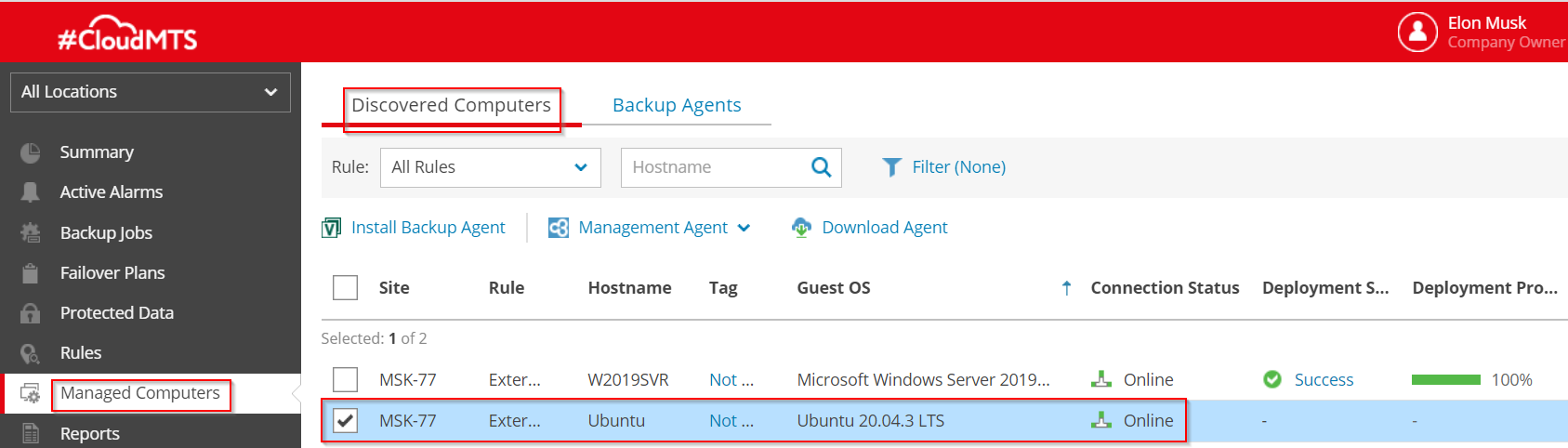Click the Filter funnel icon

point(891,167)
